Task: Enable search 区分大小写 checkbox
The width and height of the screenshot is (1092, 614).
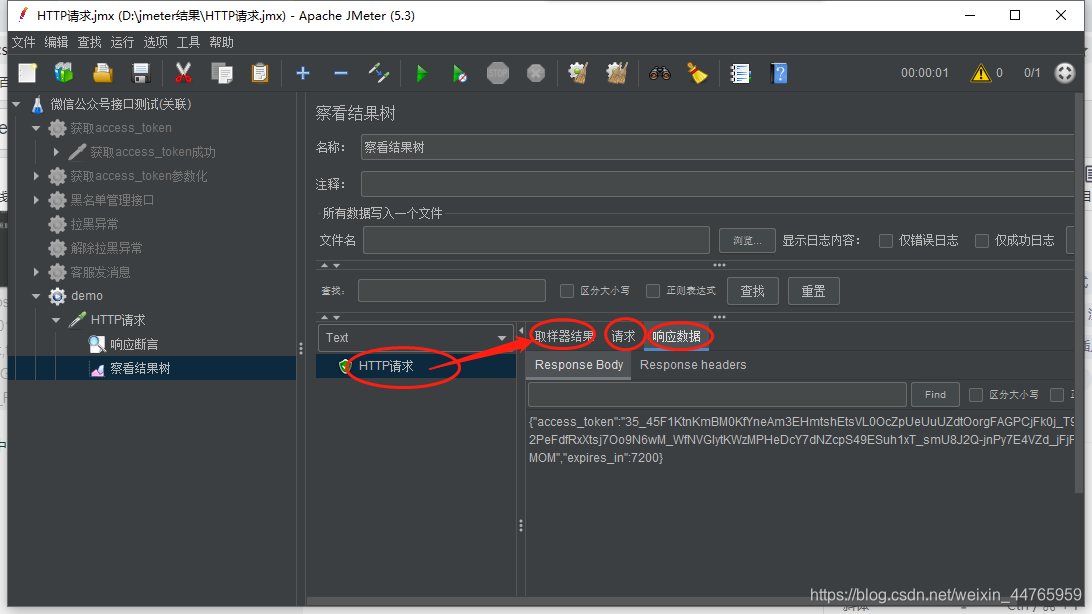Action: 567,291
